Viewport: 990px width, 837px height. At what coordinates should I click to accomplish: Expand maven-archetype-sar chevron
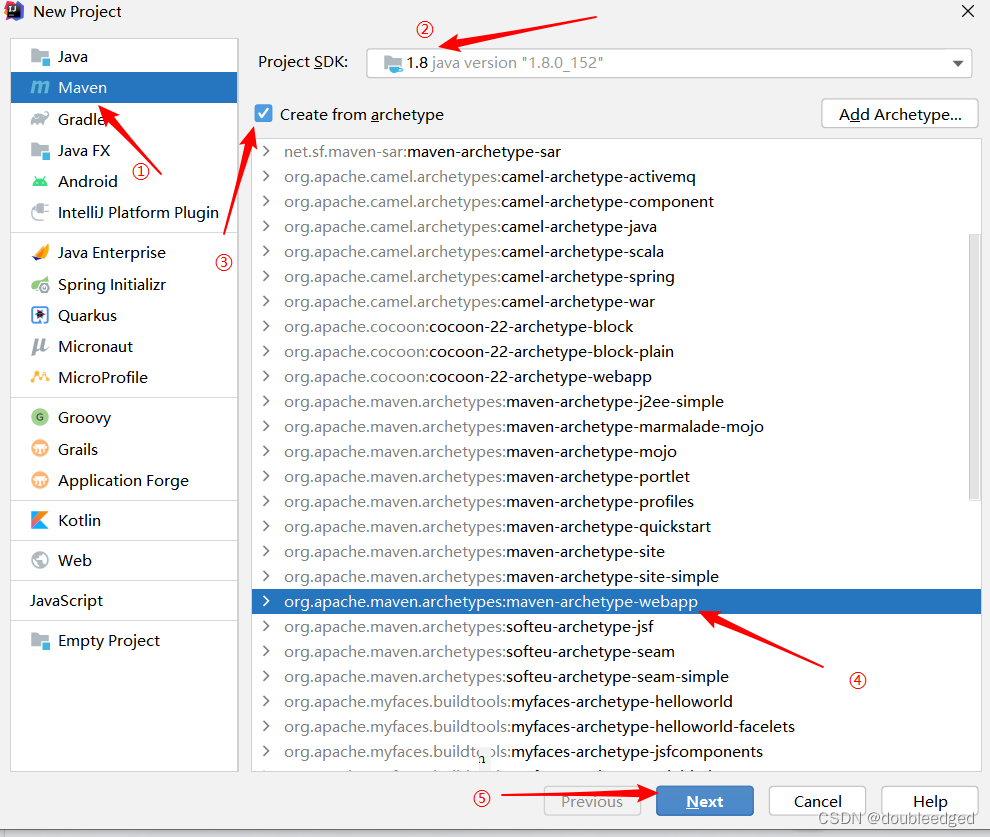click(x=266, y=151)
